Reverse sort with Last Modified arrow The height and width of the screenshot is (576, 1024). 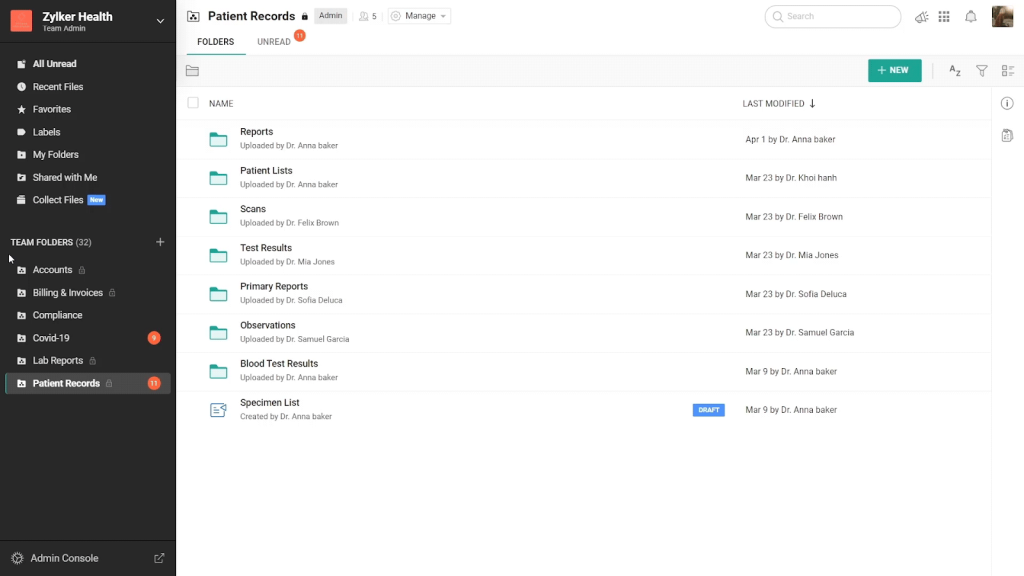[812, 103]
